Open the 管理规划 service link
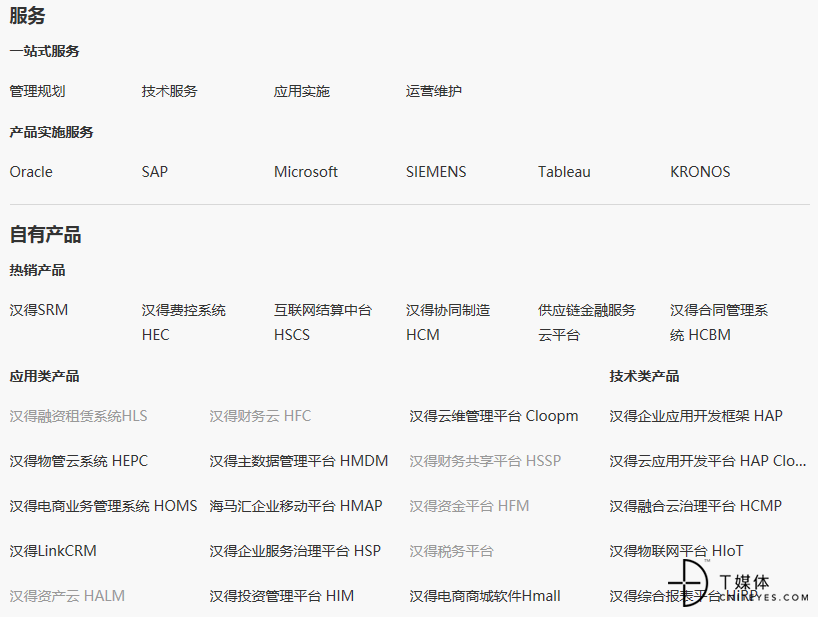The width and height of the screenshot is (818, 617). [x=38, y=91]
